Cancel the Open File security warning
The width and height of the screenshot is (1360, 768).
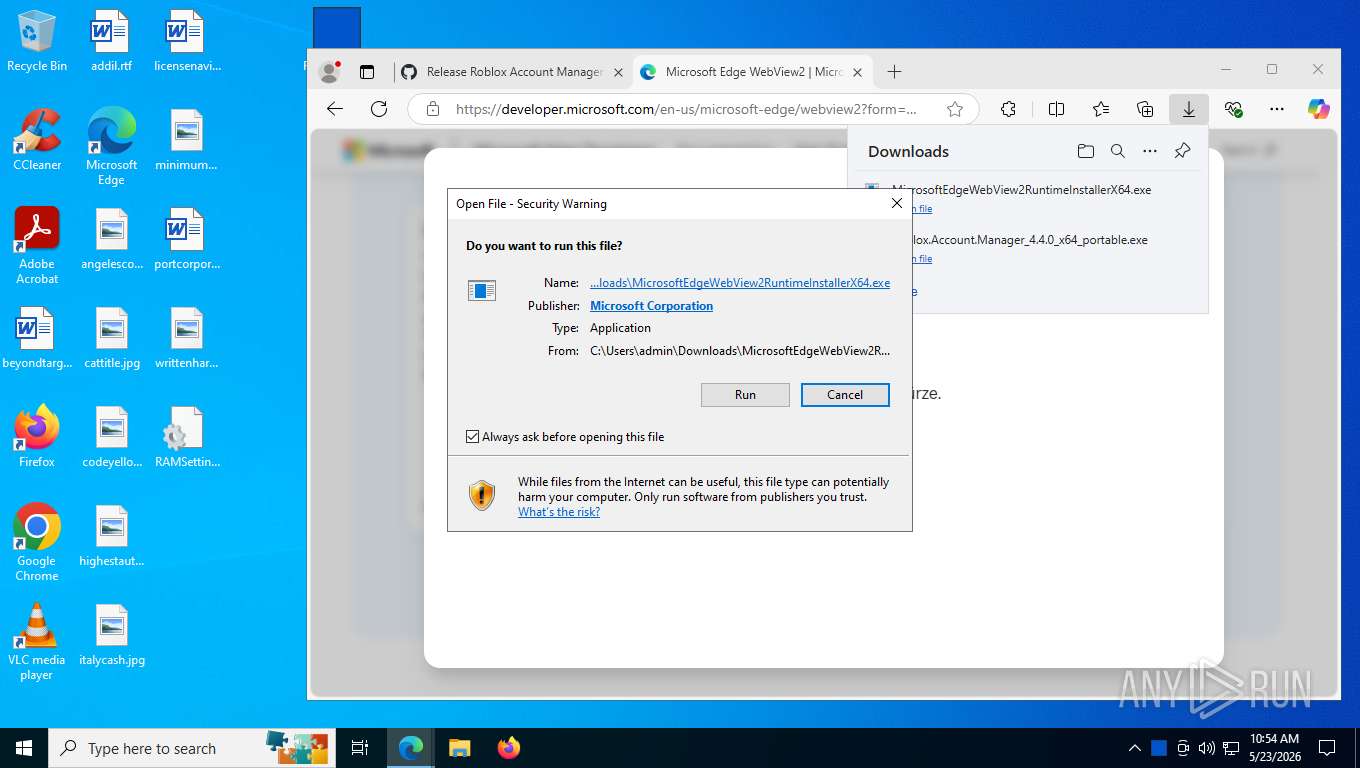(845, 395)
